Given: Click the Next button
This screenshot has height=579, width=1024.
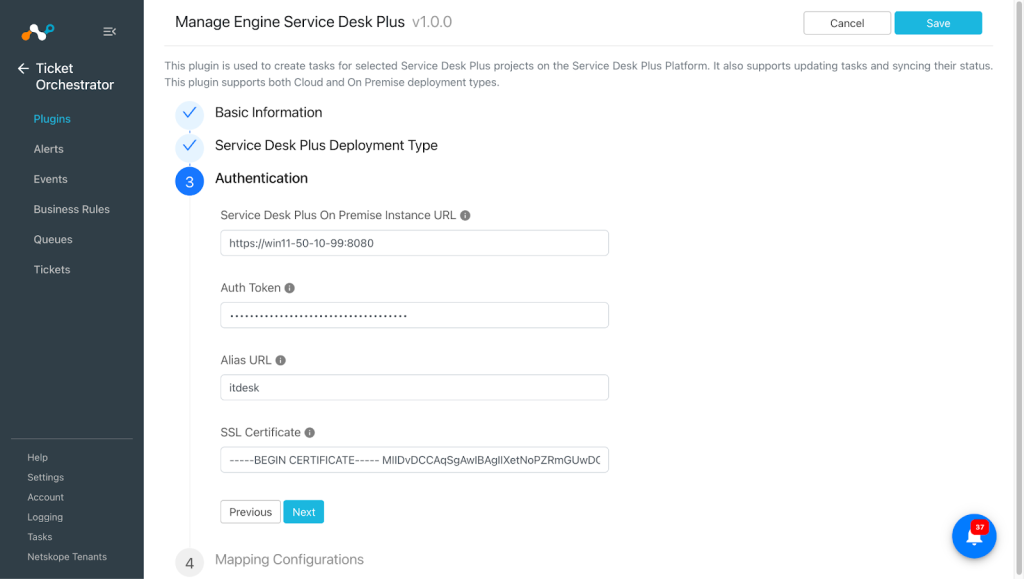Looking at the screenshot, I should [x=304, y=512].
